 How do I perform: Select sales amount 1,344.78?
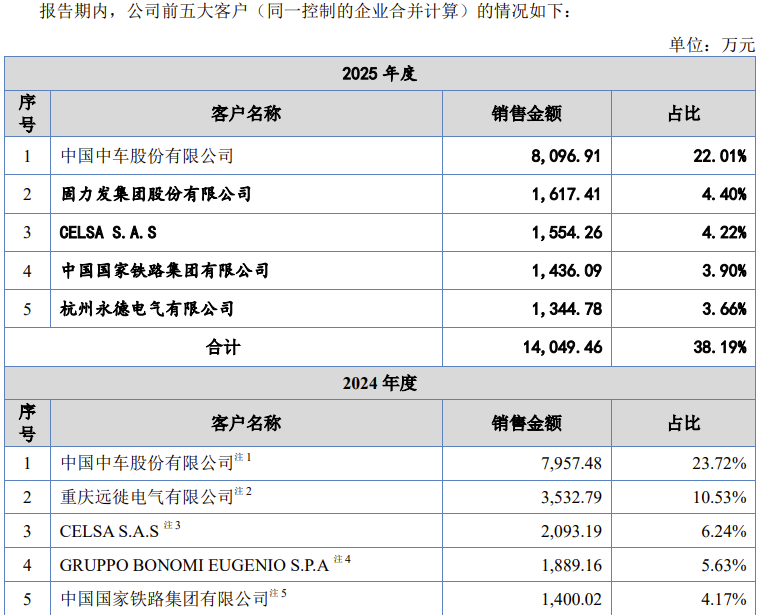567,309
